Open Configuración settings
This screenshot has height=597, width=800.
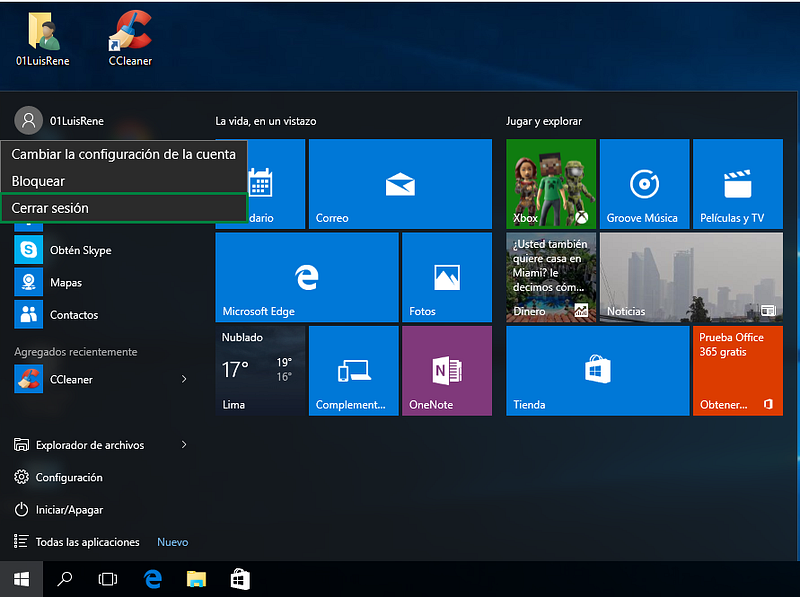(x=59, y=477)
